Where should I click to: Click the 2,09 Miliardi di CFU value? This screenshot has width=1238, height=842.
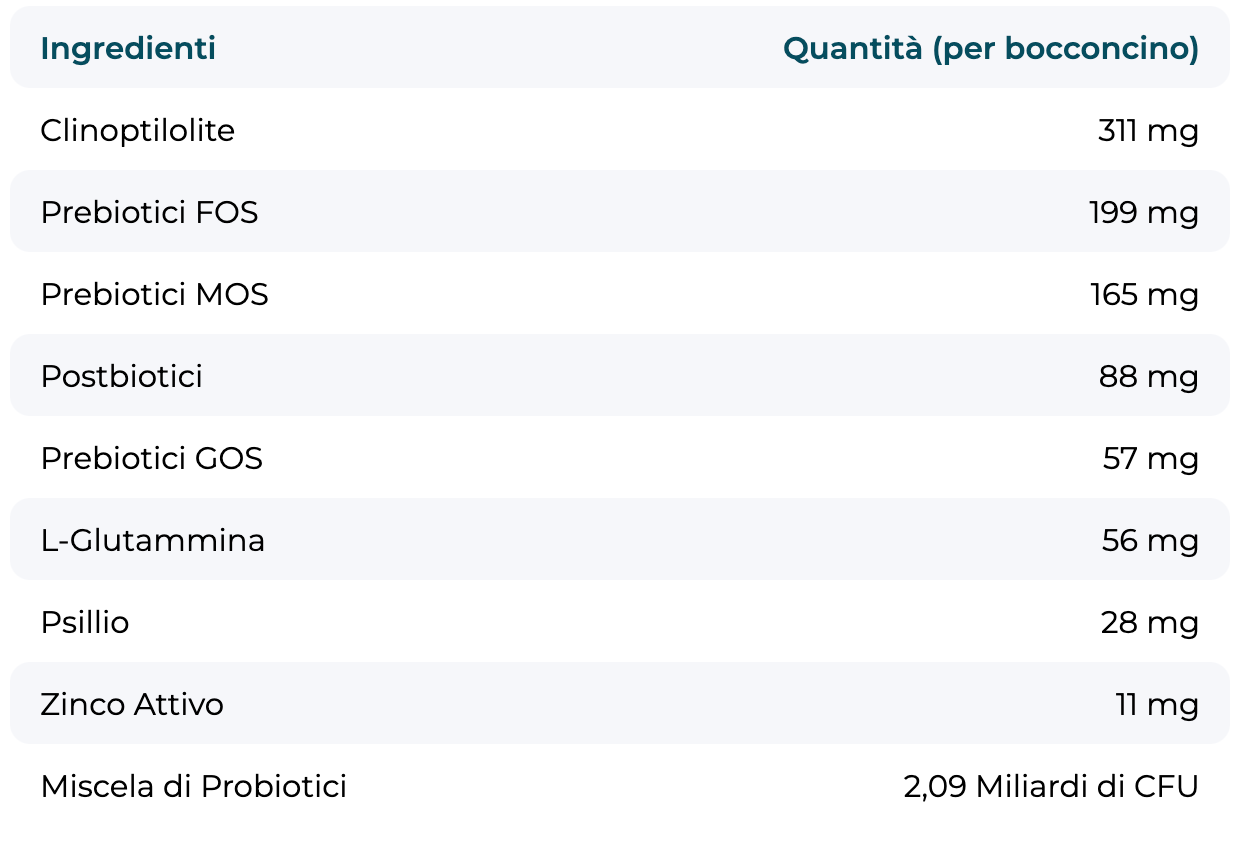(x=1050, y=786)
